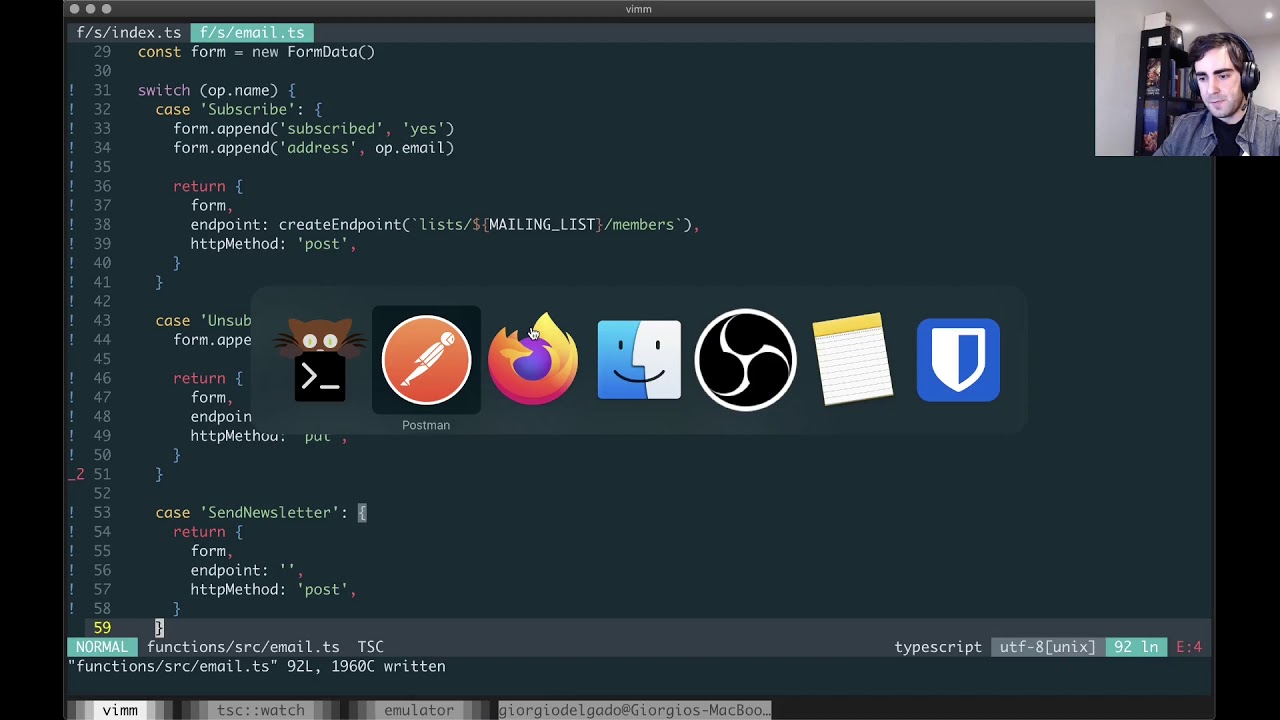Choose the Finder icon in the app switcher

coord(639,360)
